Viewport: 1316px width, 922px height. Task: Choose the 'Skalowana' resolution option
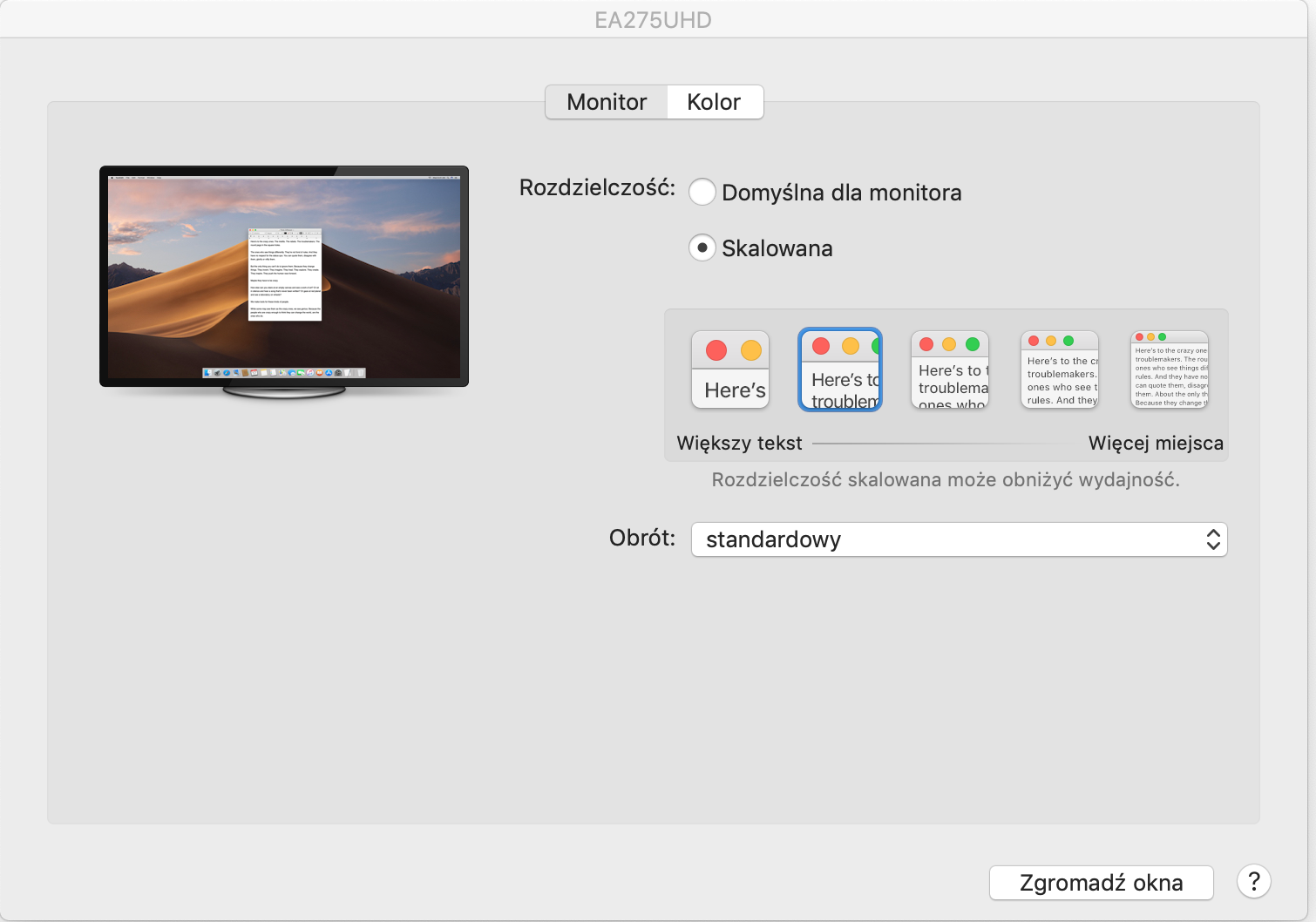pyautogui.click(x=702, y=248)
